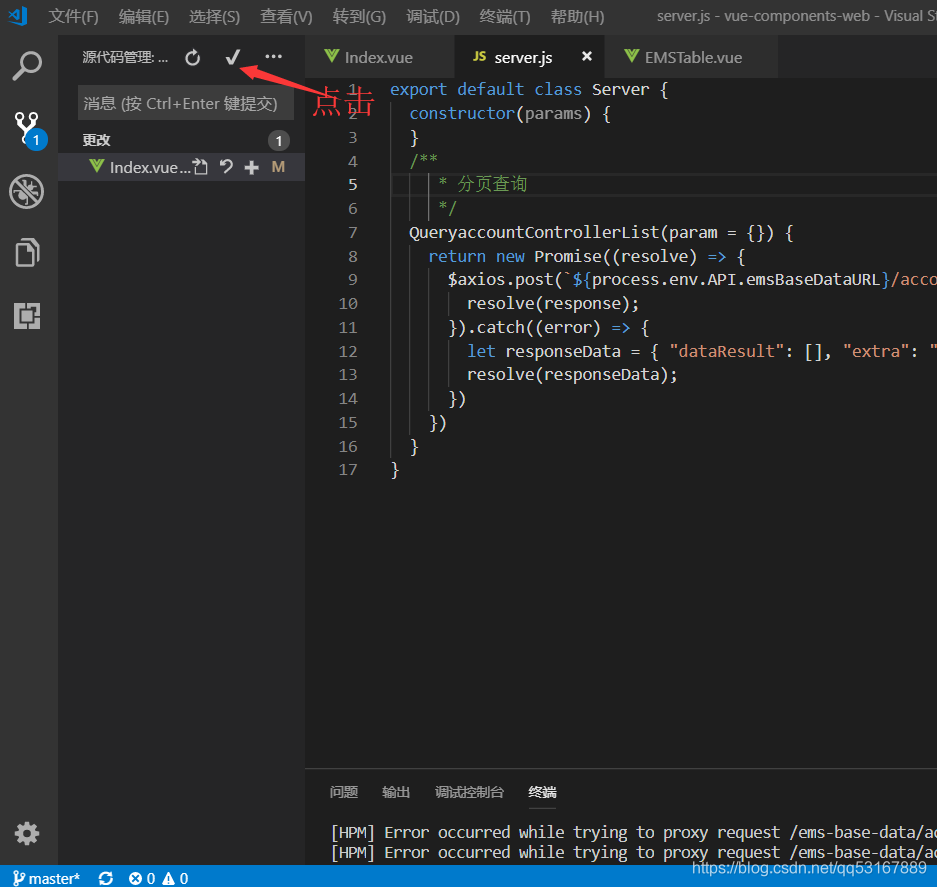Open the 输出 panel tab
This screenshot has height=887, width=937.
click(396, 793)
